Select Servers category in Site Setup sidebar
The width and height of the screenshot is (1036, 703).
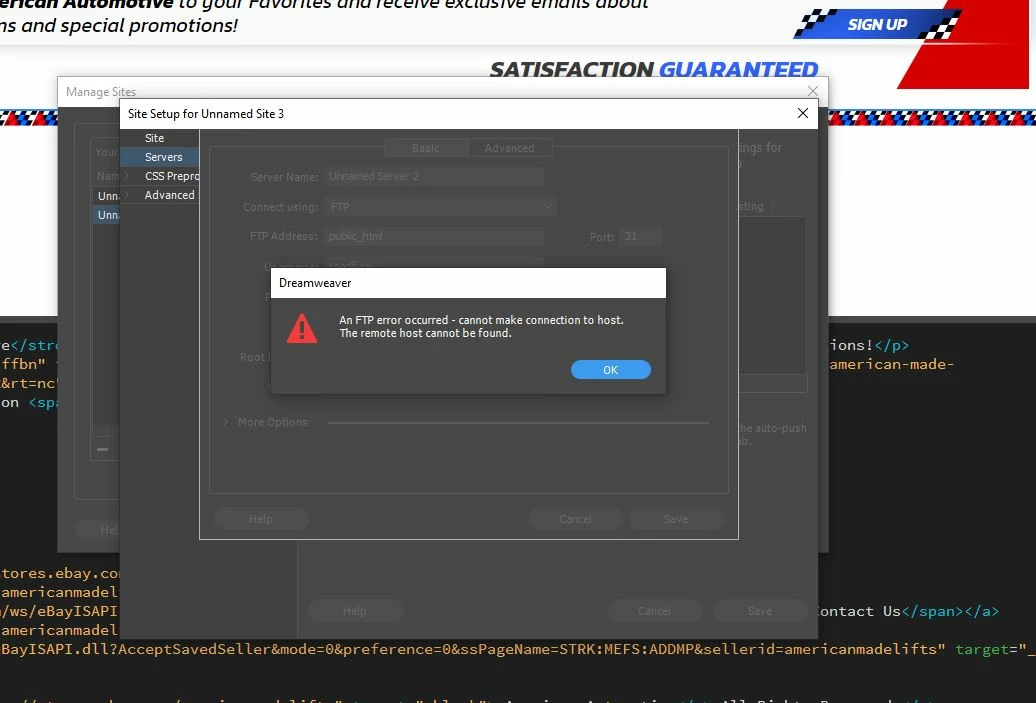point(160,157)
